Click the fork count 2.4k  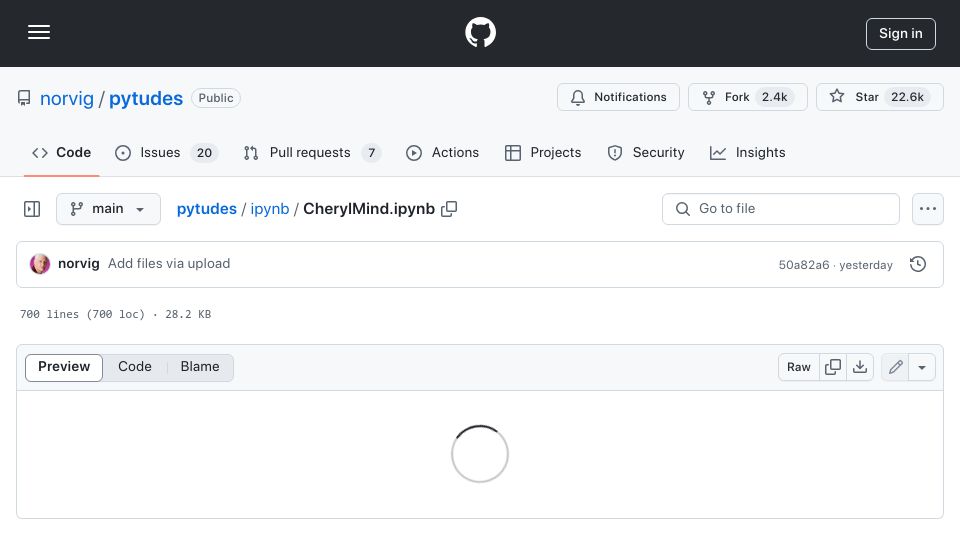[x=774, y=97]
